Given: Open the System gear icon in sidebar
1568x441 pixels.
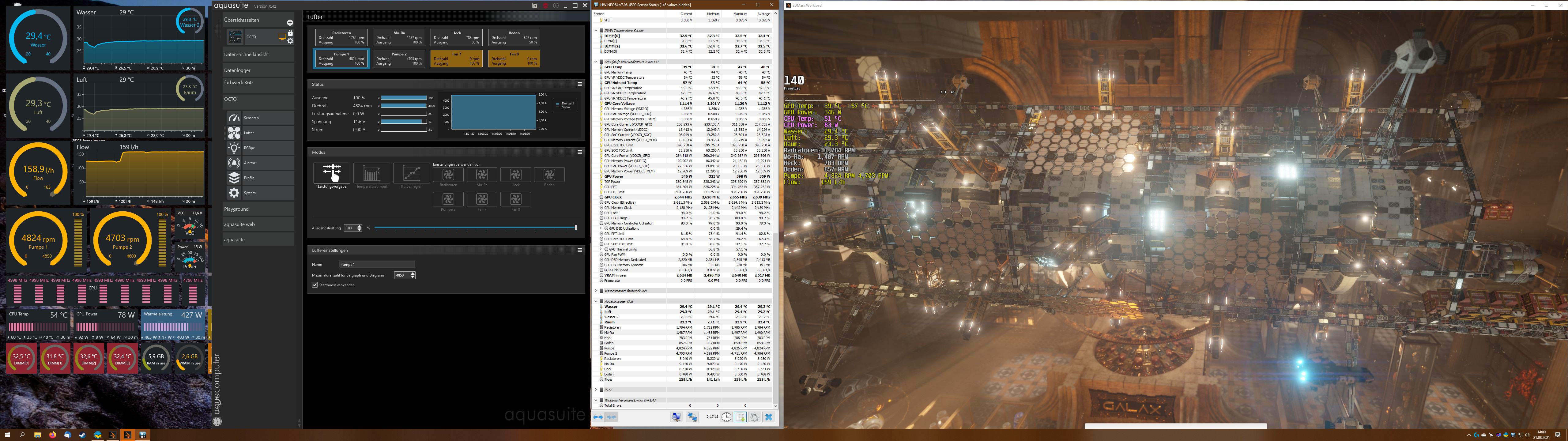Looking at the screenshot, I should point(234,193).
